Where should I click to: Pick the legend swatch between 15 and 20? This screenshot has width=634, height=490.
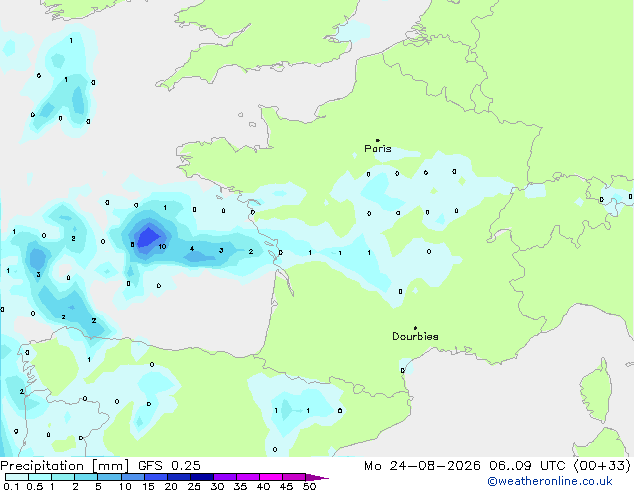tap(155, 477)
